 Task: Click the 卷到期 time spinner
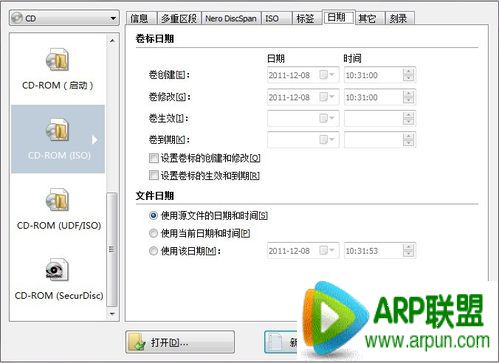pyautogui.click(x=408, y=140)
